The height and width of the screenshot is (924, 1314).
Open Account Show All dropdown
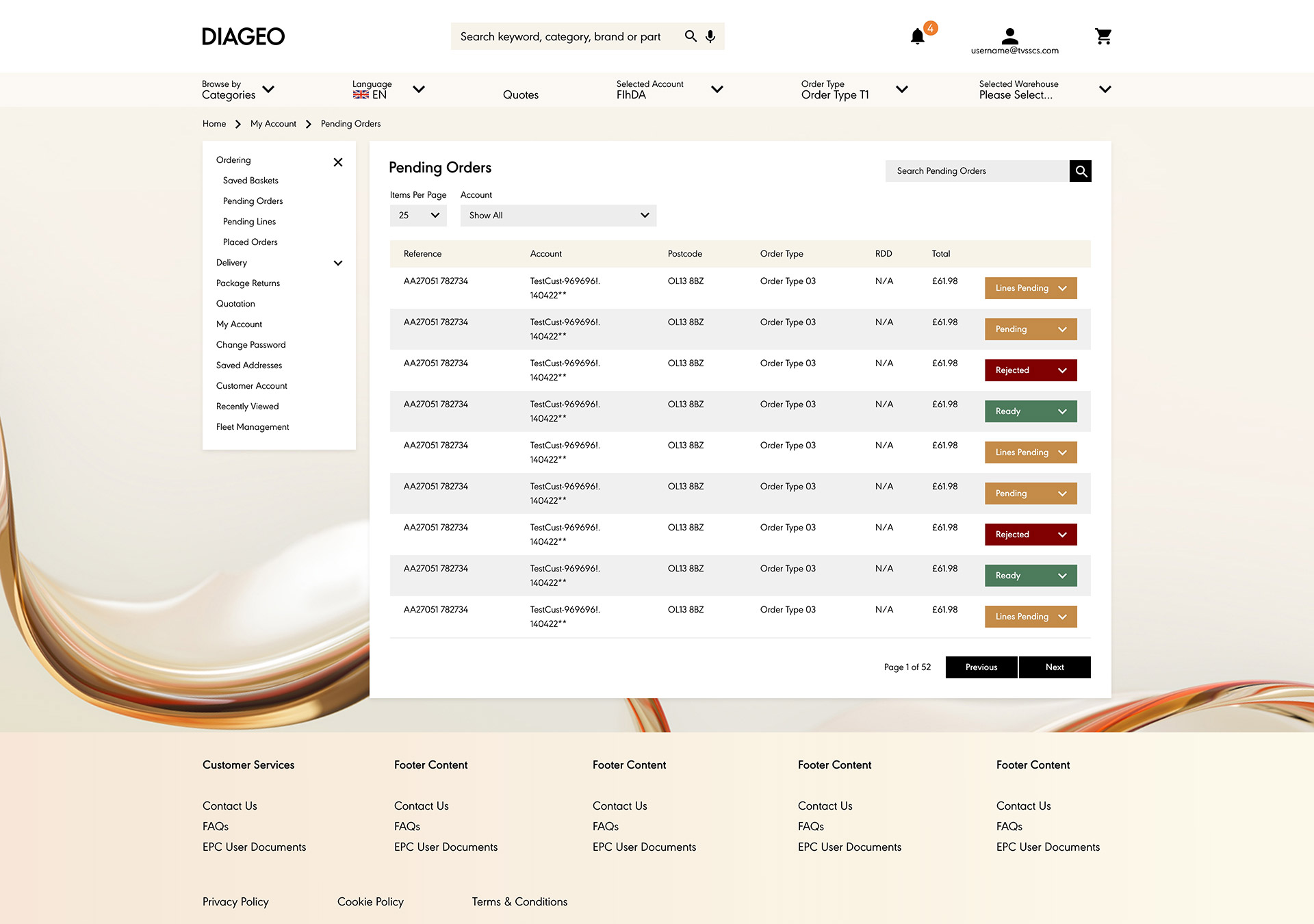point(558,216)
